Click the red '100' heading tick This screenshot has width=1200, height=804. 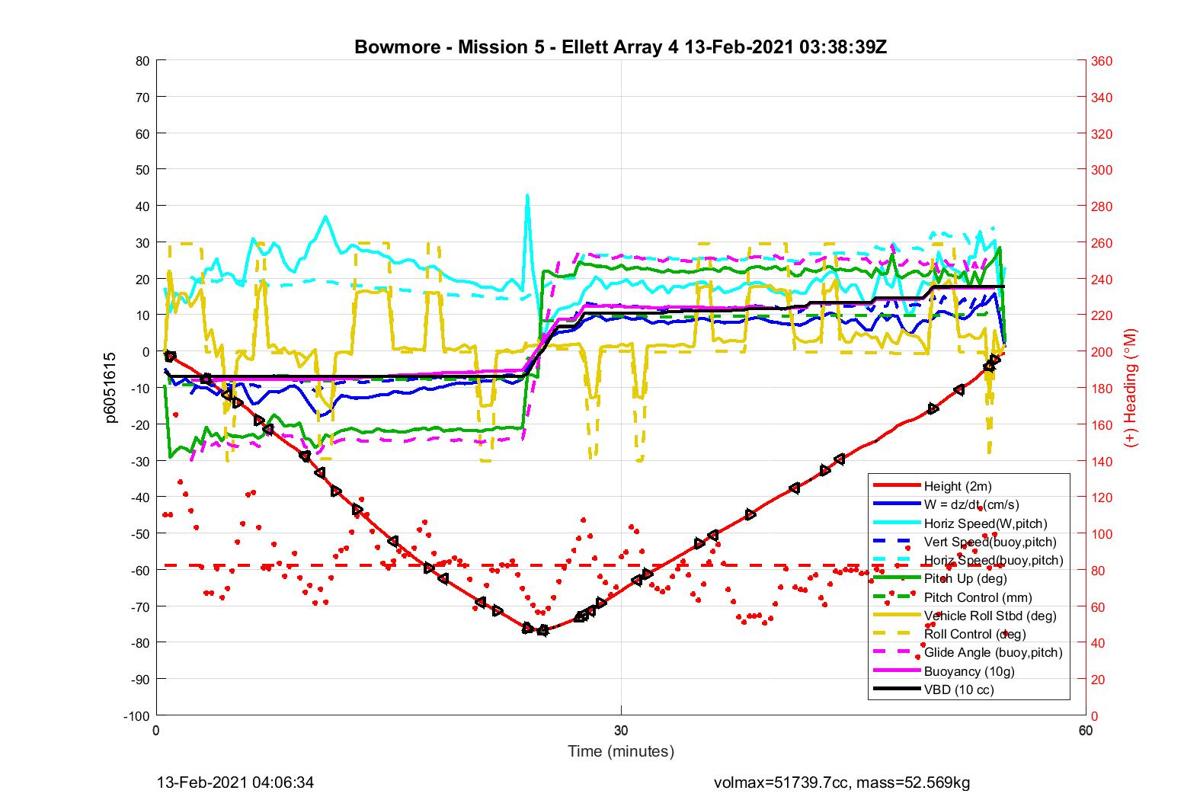point(1103,534)
